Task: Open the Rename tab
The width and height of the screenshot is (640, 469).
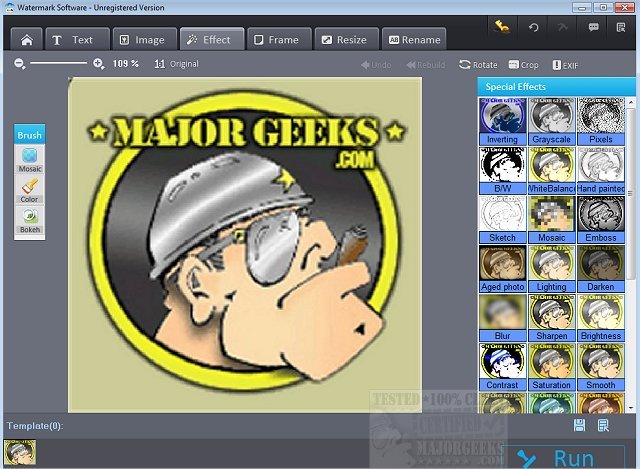Action: [x=414, y=40]
